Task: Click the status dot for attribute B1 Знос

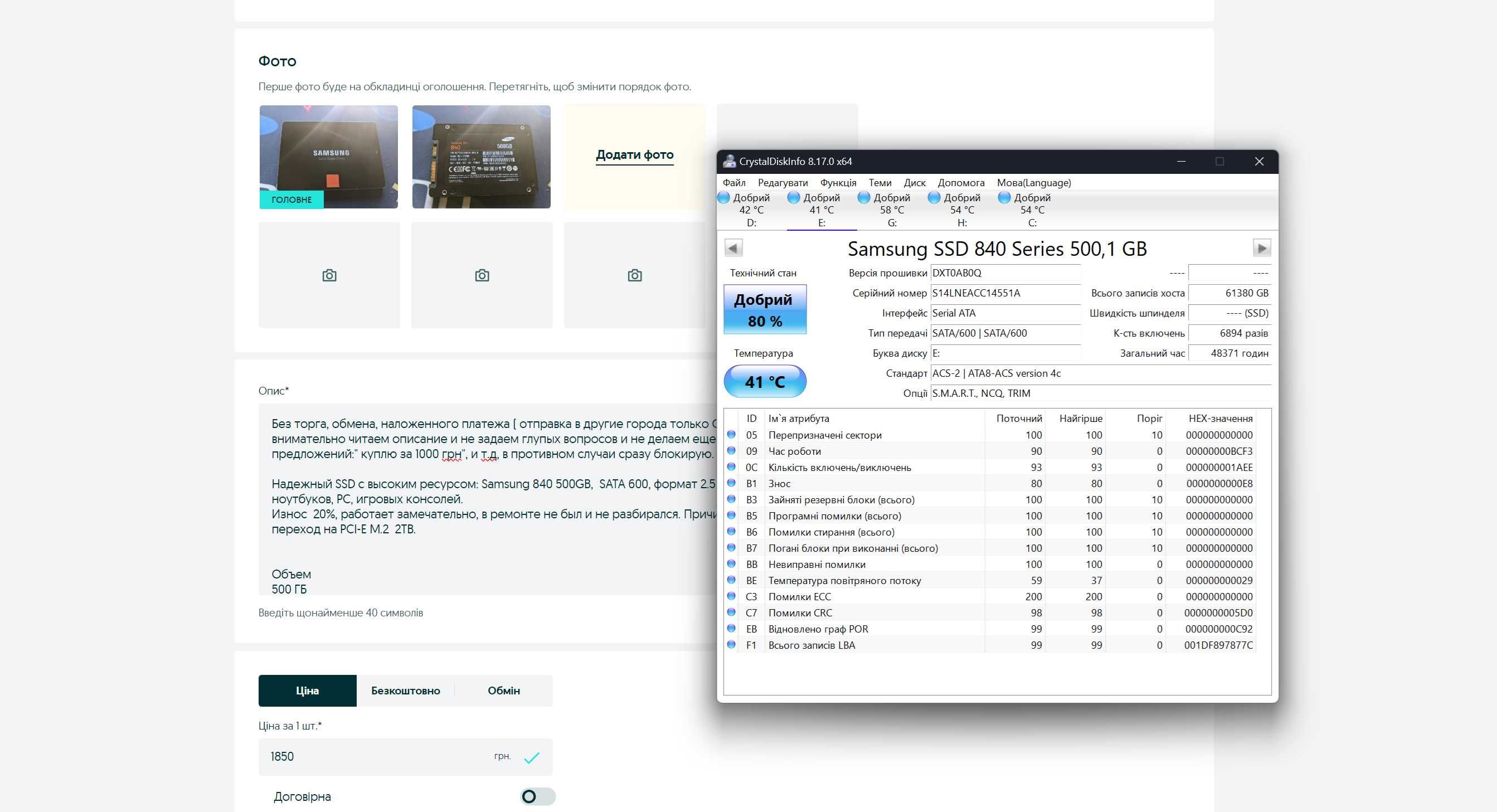Action: [x=732, y=483]
